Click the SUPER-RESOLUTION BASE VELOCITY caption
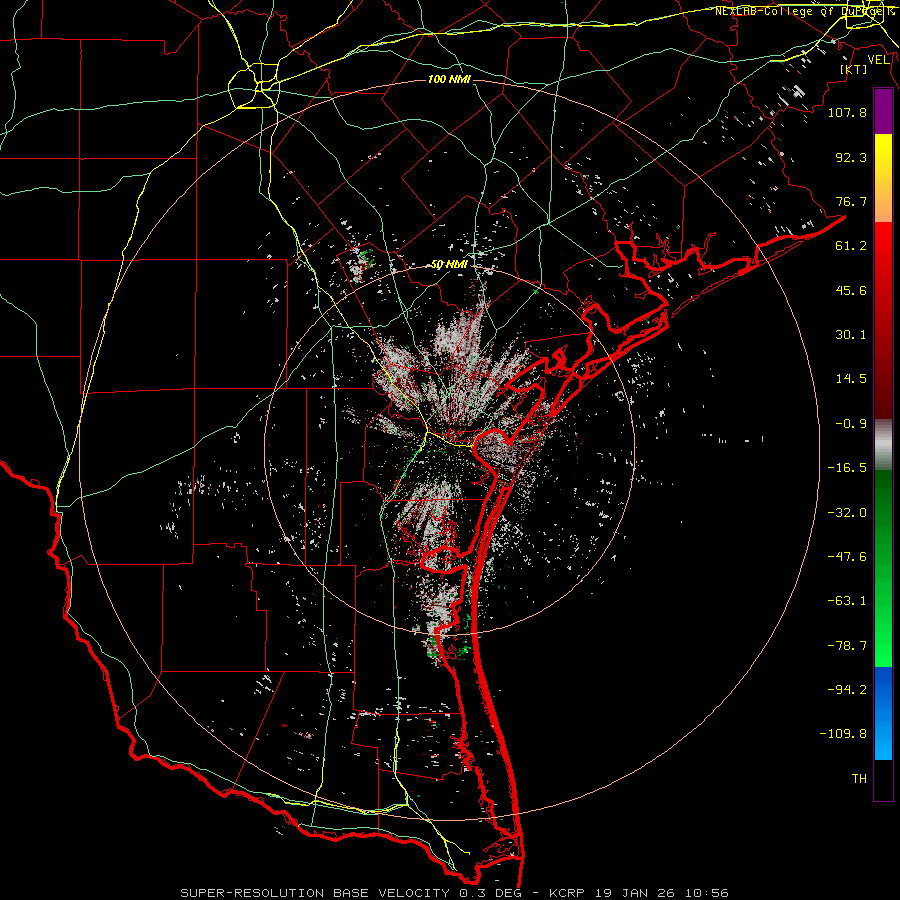 [x=315, y=893]
